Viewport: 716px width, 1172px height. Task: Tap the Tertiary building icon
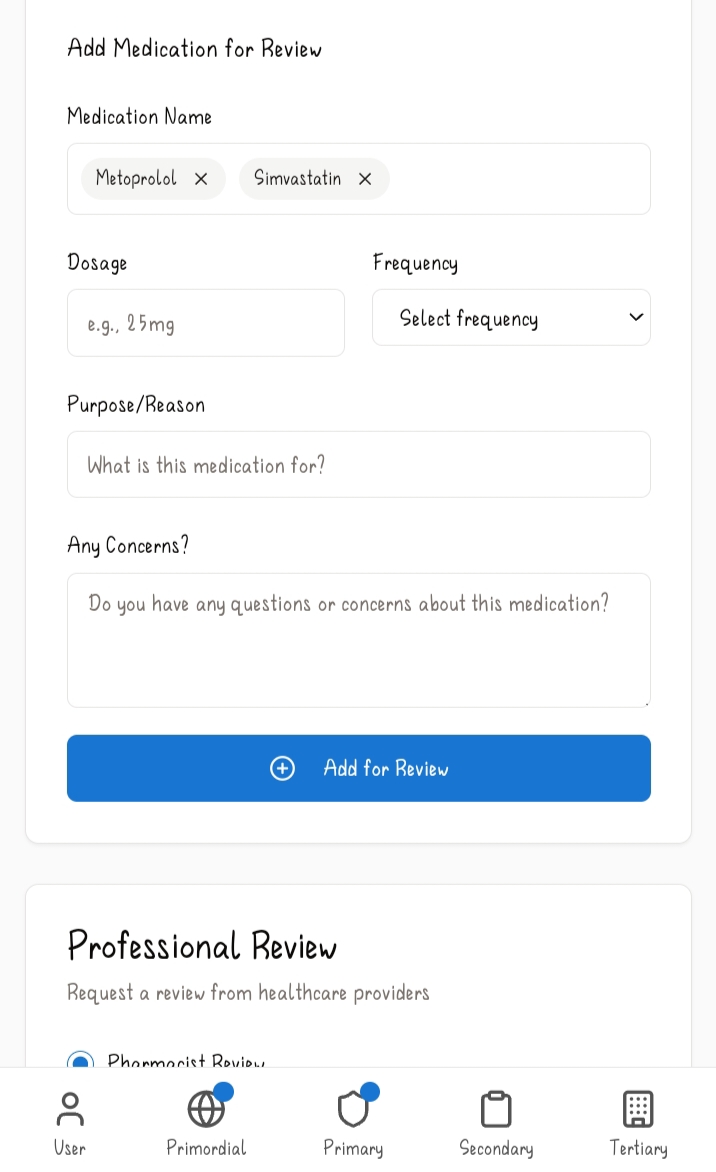pos(638,1109)
